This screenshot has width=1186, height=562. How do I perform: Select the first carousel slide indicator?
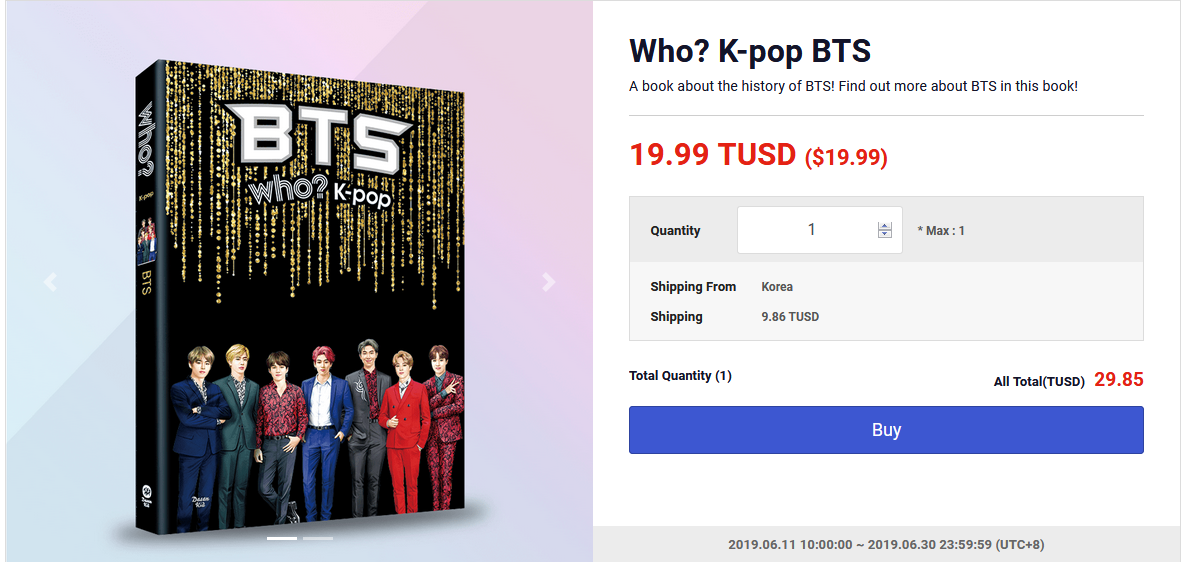coord(282,538)
